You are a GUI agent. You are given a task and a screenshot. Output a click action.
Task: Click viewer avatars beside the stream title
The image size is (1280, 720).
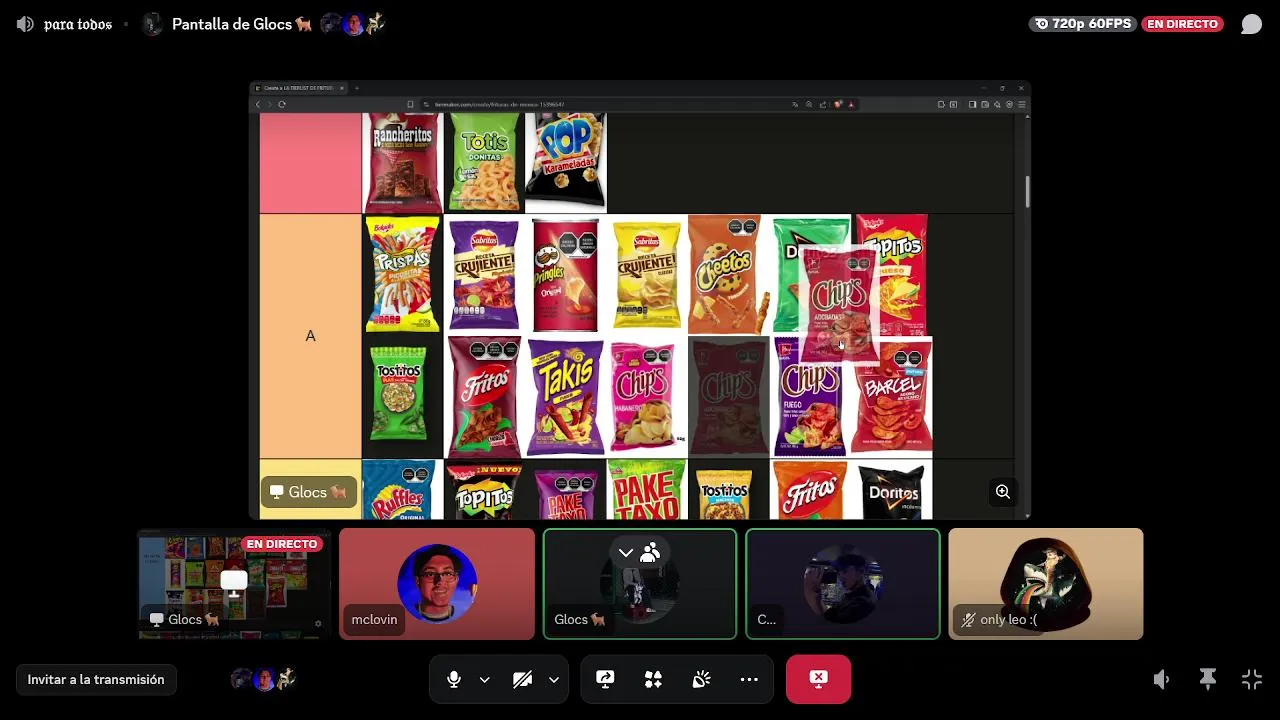(x=353, y=24)
